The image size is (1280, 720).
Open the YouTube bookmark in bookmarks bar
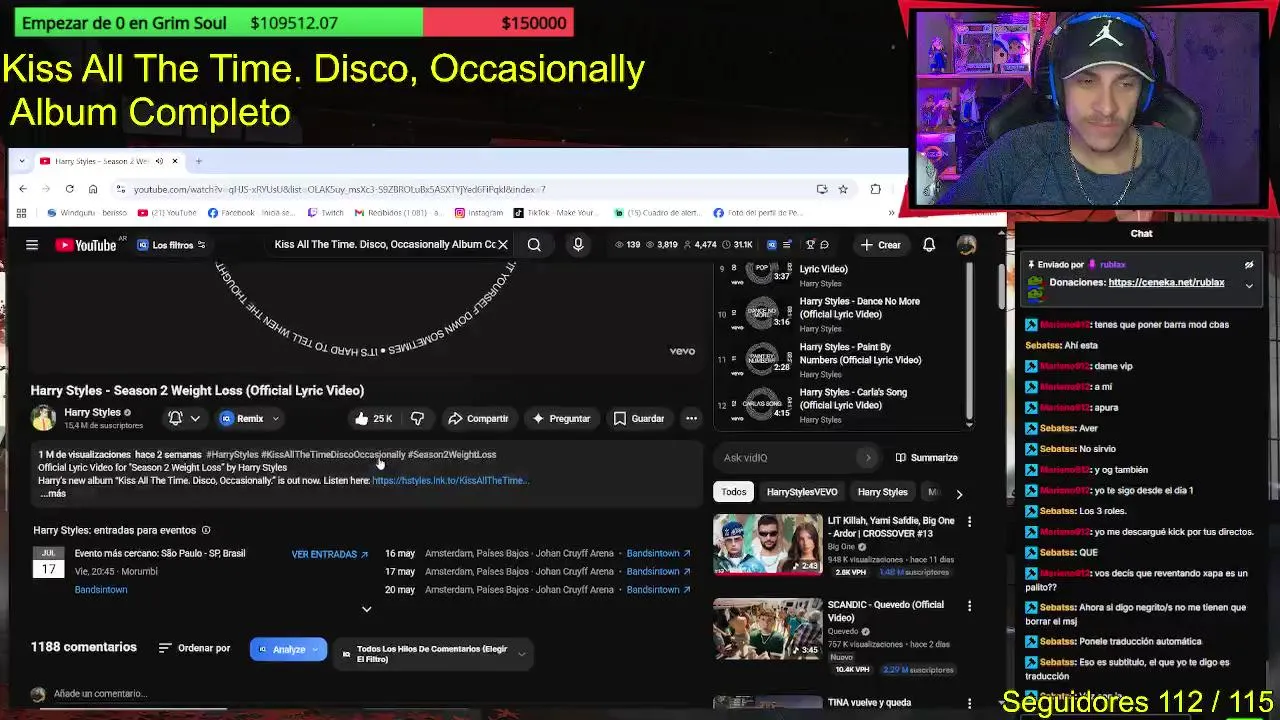167,213
